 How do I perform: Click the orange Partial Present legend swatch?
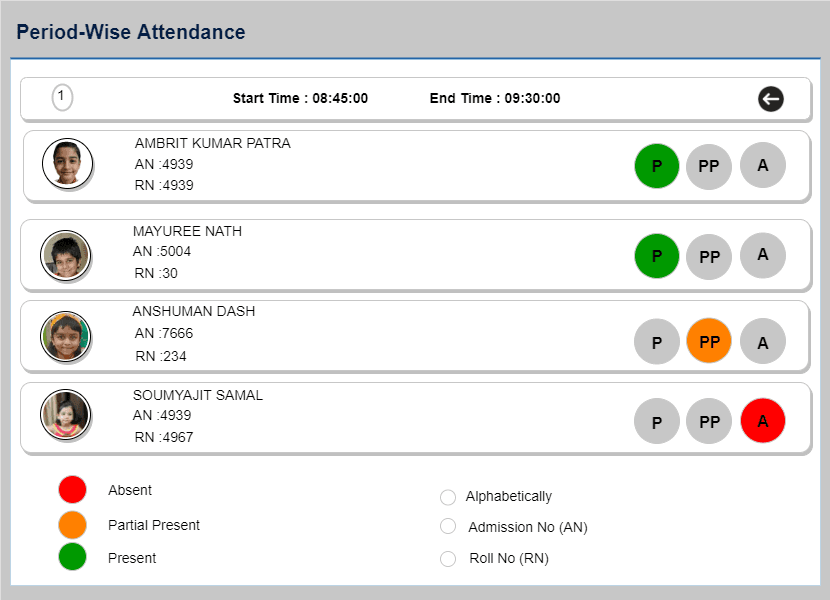73,525
